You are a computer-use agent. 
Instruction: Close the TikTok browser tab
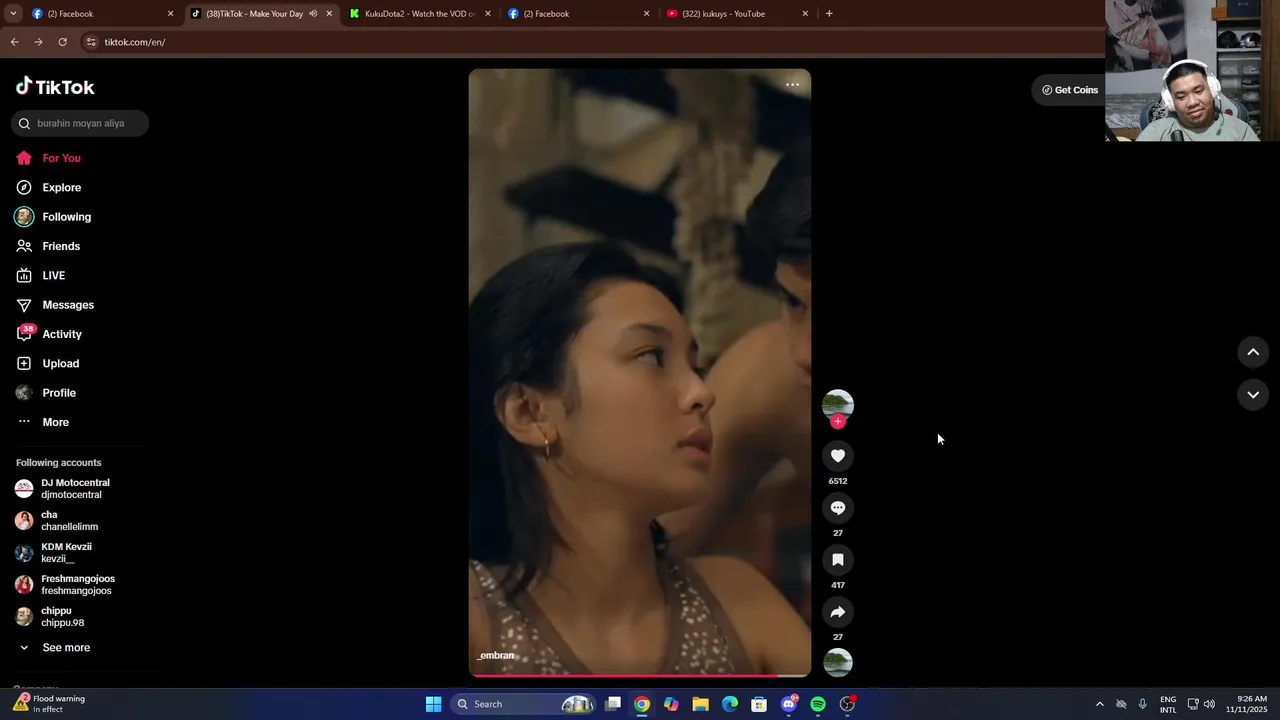tap(329, 14)
